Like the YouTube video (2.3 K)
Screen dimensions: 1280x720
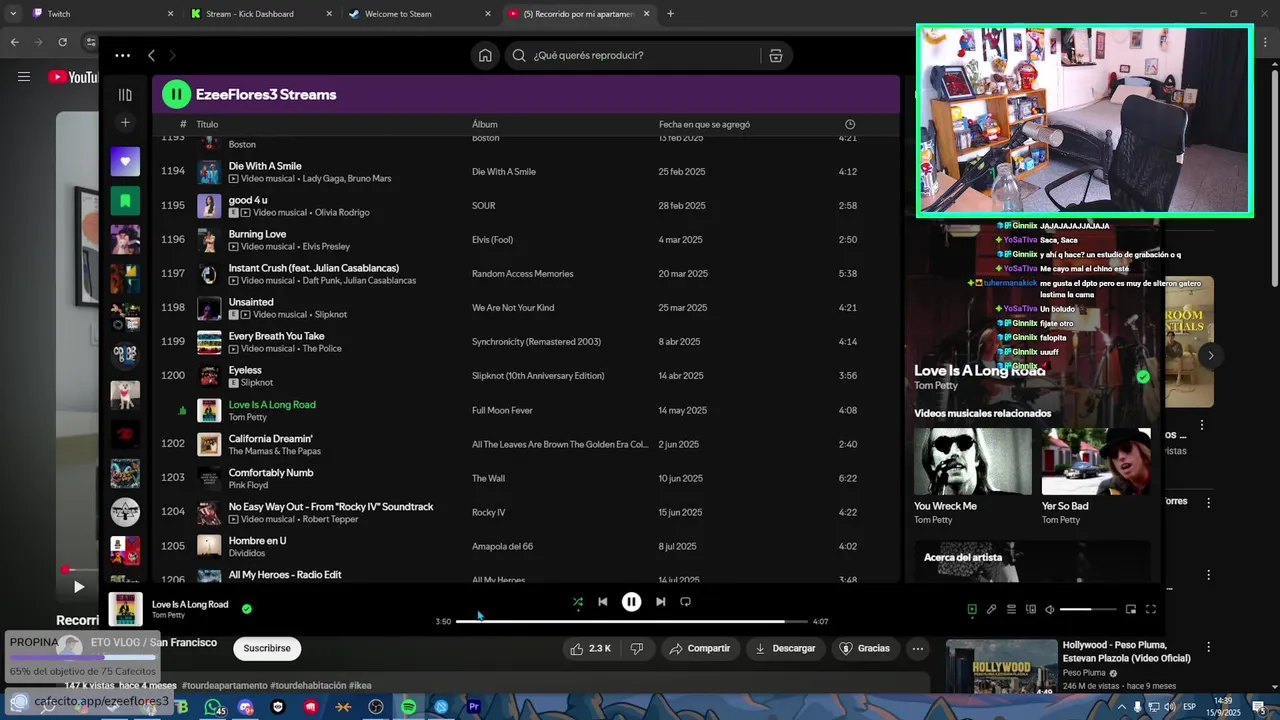point(589,648)
